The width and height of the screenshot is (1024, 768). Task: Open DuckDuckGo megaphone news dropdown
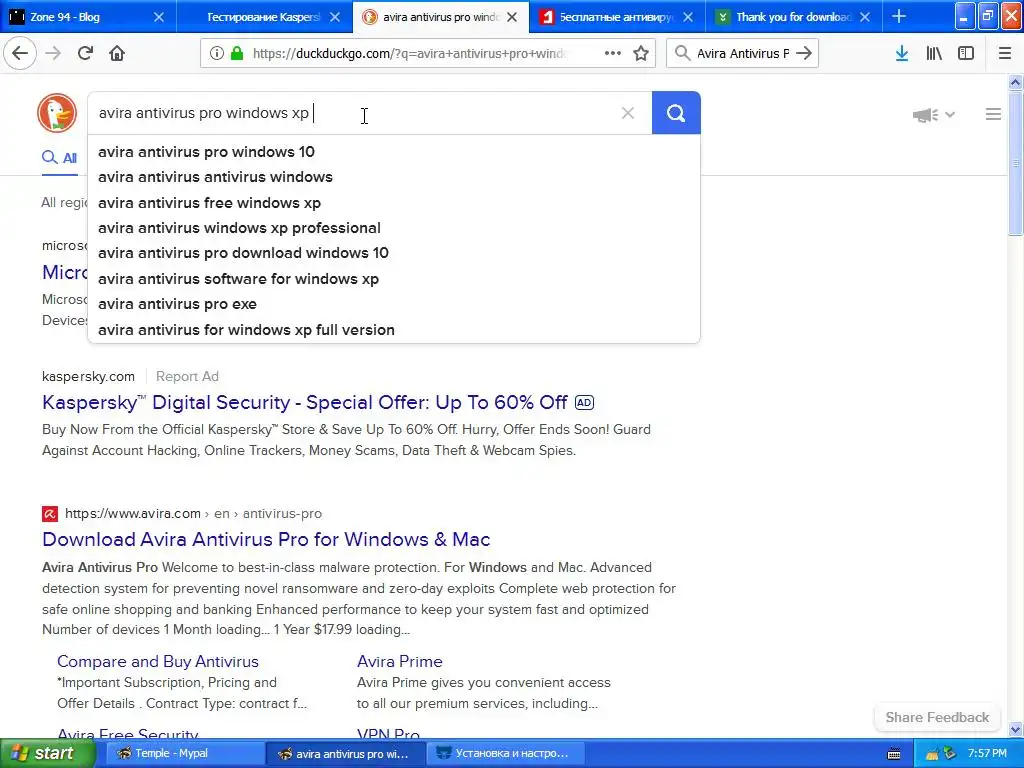click(x=933, y=115)
